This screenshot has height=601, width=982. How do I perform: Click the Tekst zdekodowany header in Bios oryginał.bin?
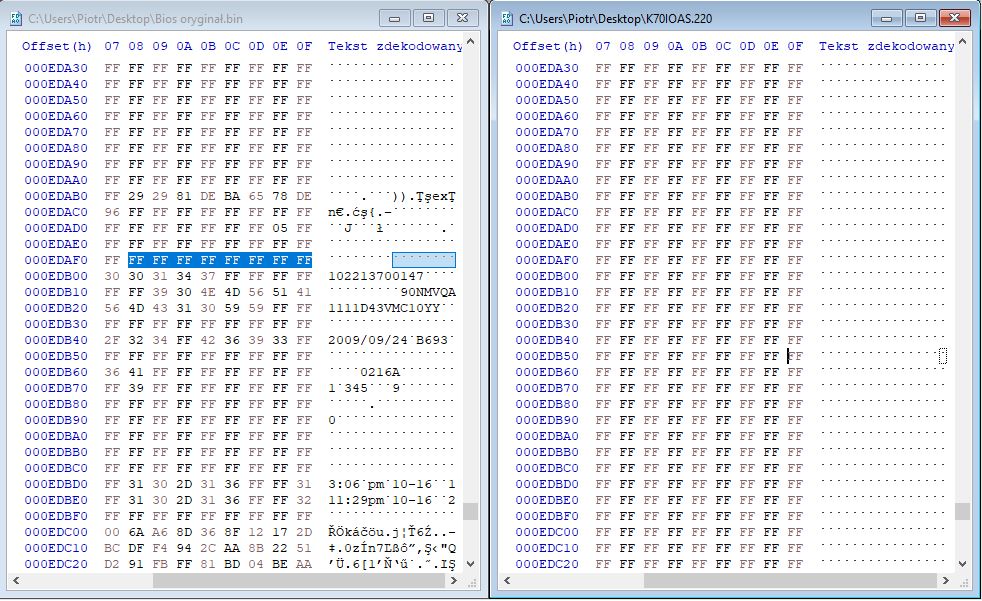(x=395, y=46)
